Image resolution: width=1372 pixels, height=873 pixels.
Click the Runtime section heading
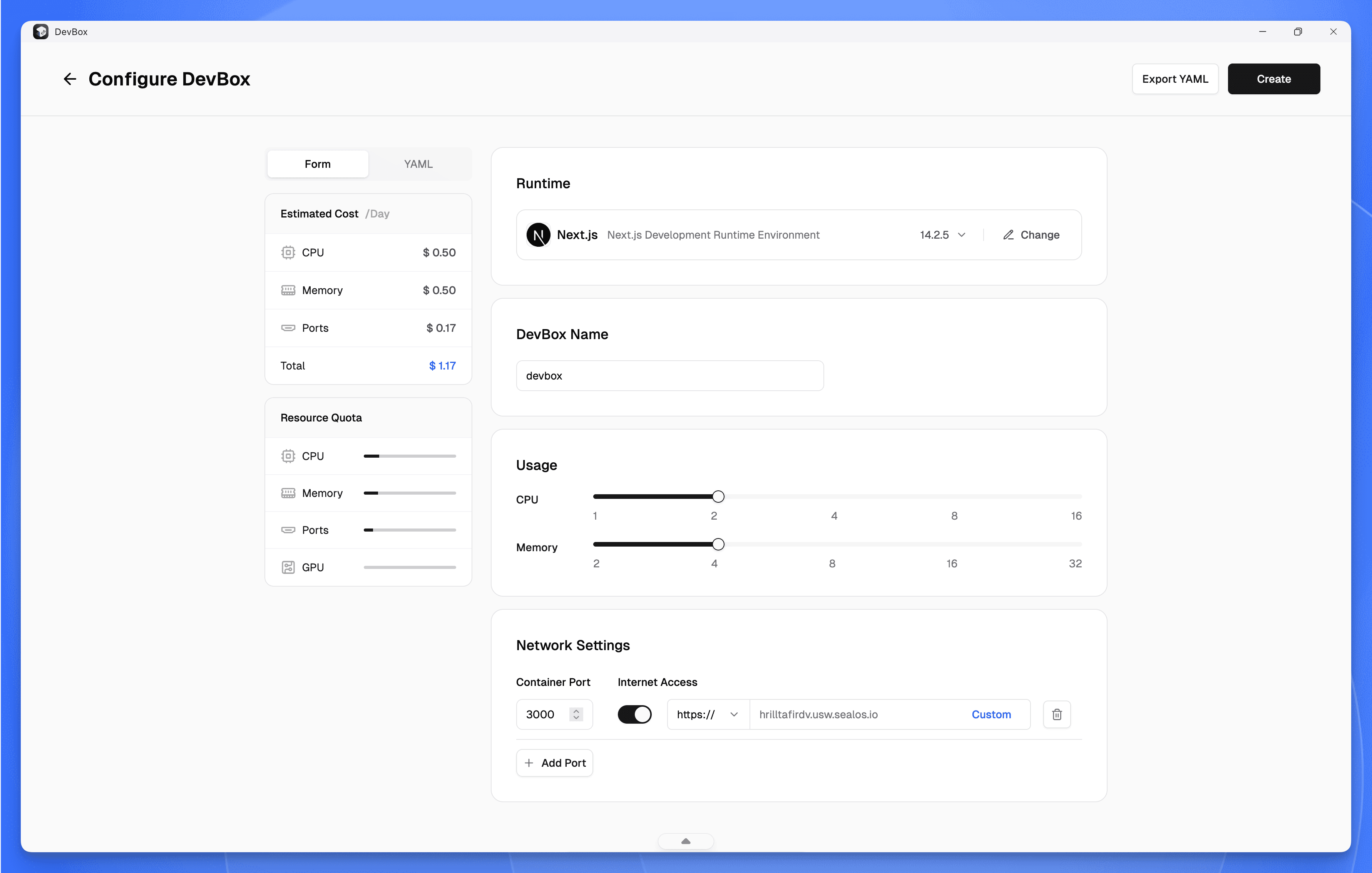(543, 184)
